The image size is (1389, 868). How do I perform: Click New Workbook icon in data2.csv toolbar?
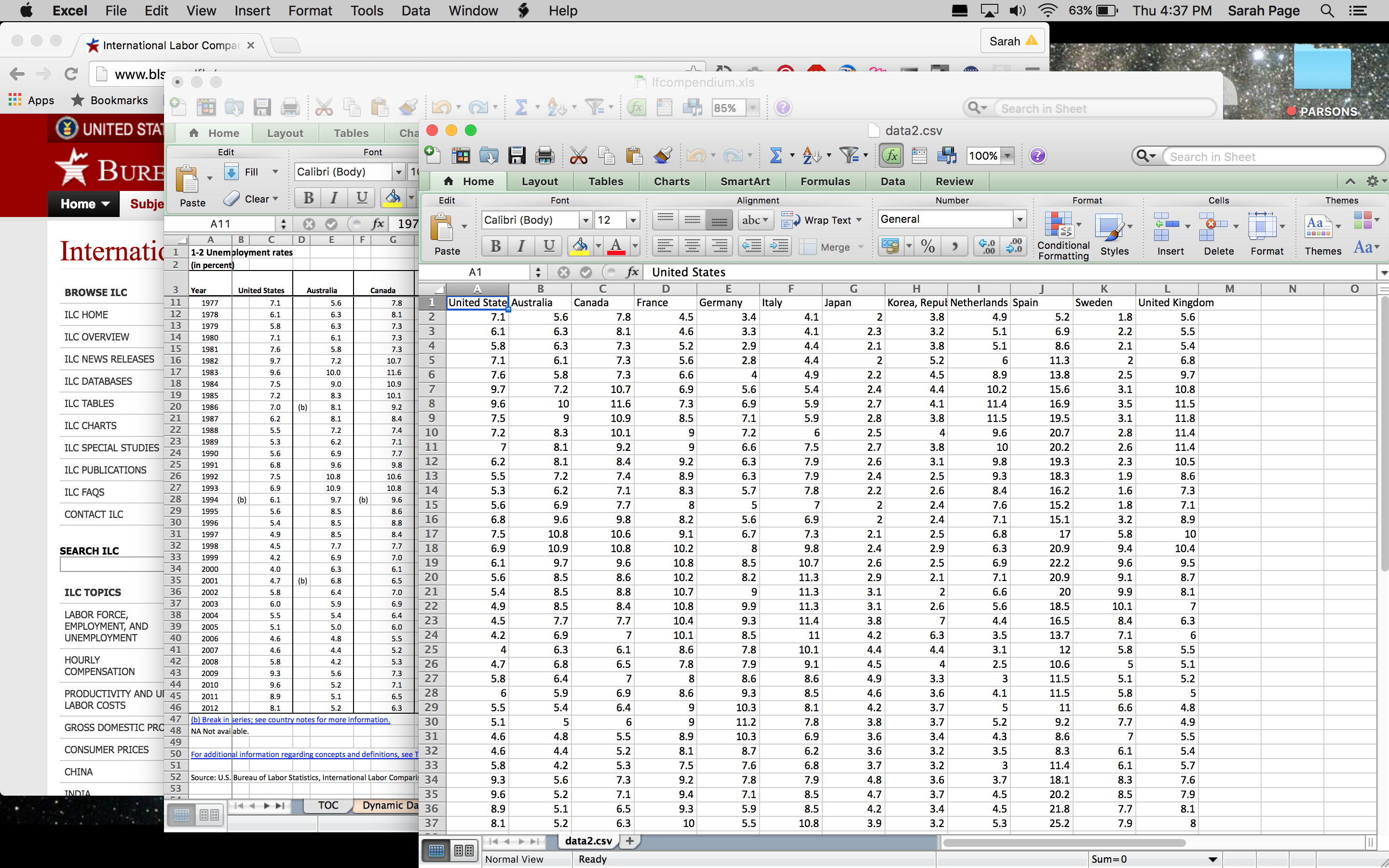pyautogui.click(x=432, y=155)
